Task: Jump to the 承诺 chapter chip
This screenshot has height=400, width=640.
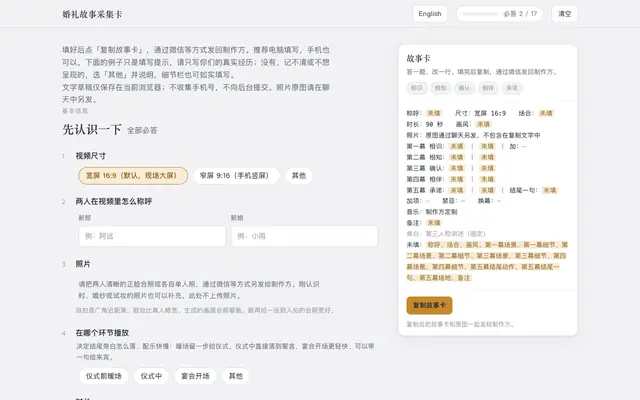Action: tap(512, 88)
